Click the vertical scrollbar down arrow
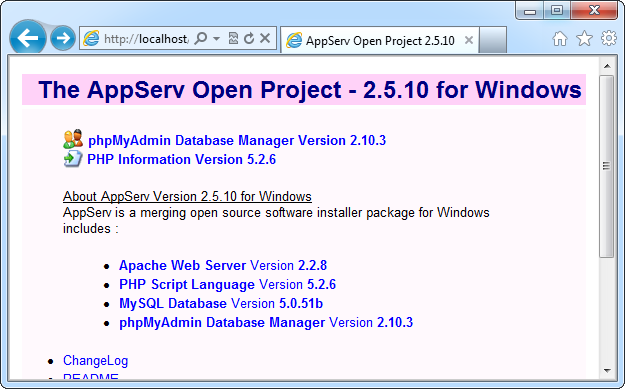Screen dimensions: 625x389 (607, 370)
